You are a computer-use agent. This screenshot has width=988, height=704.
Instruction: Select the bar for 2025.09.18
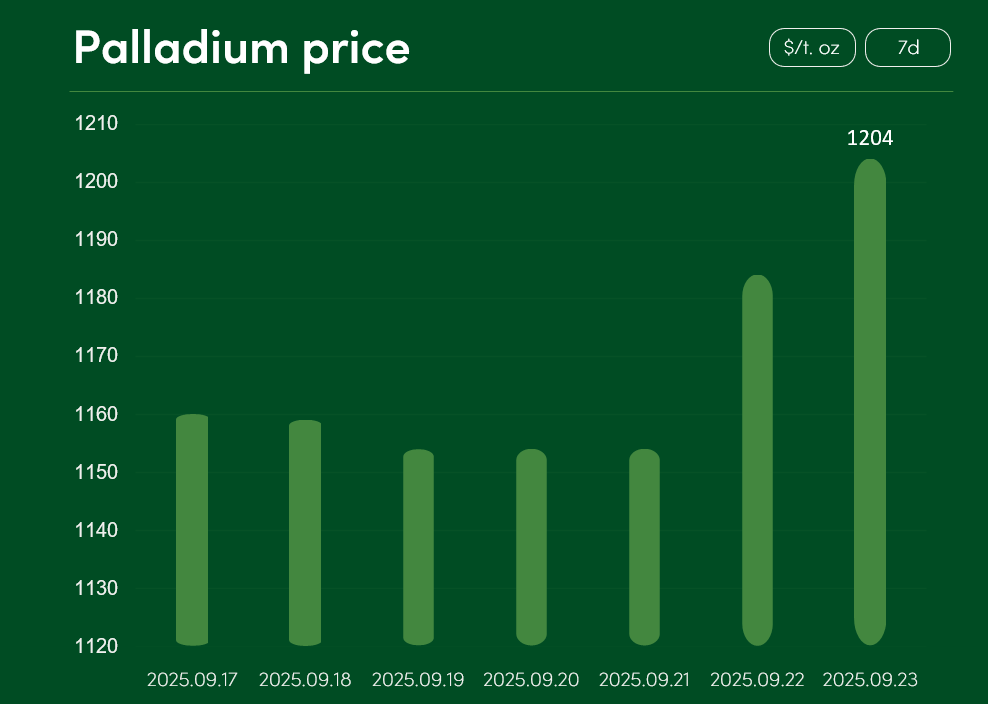click(x=305, y=533)
